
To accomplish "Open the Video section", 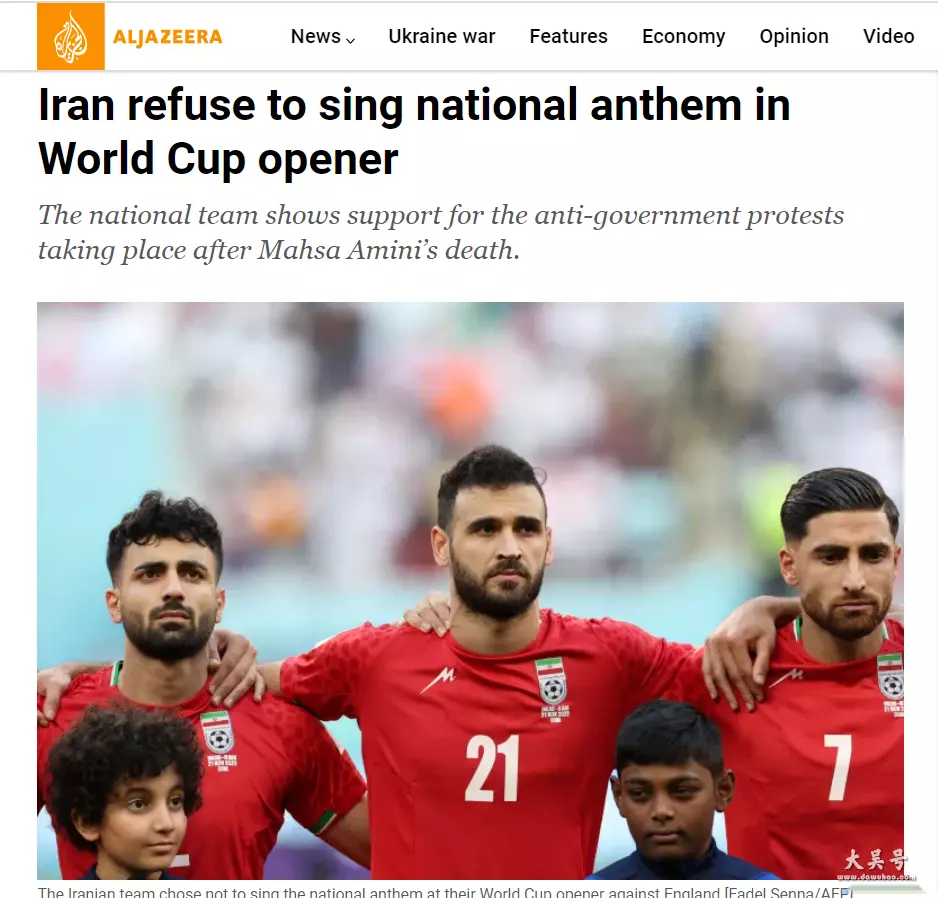I will [888, 36].
